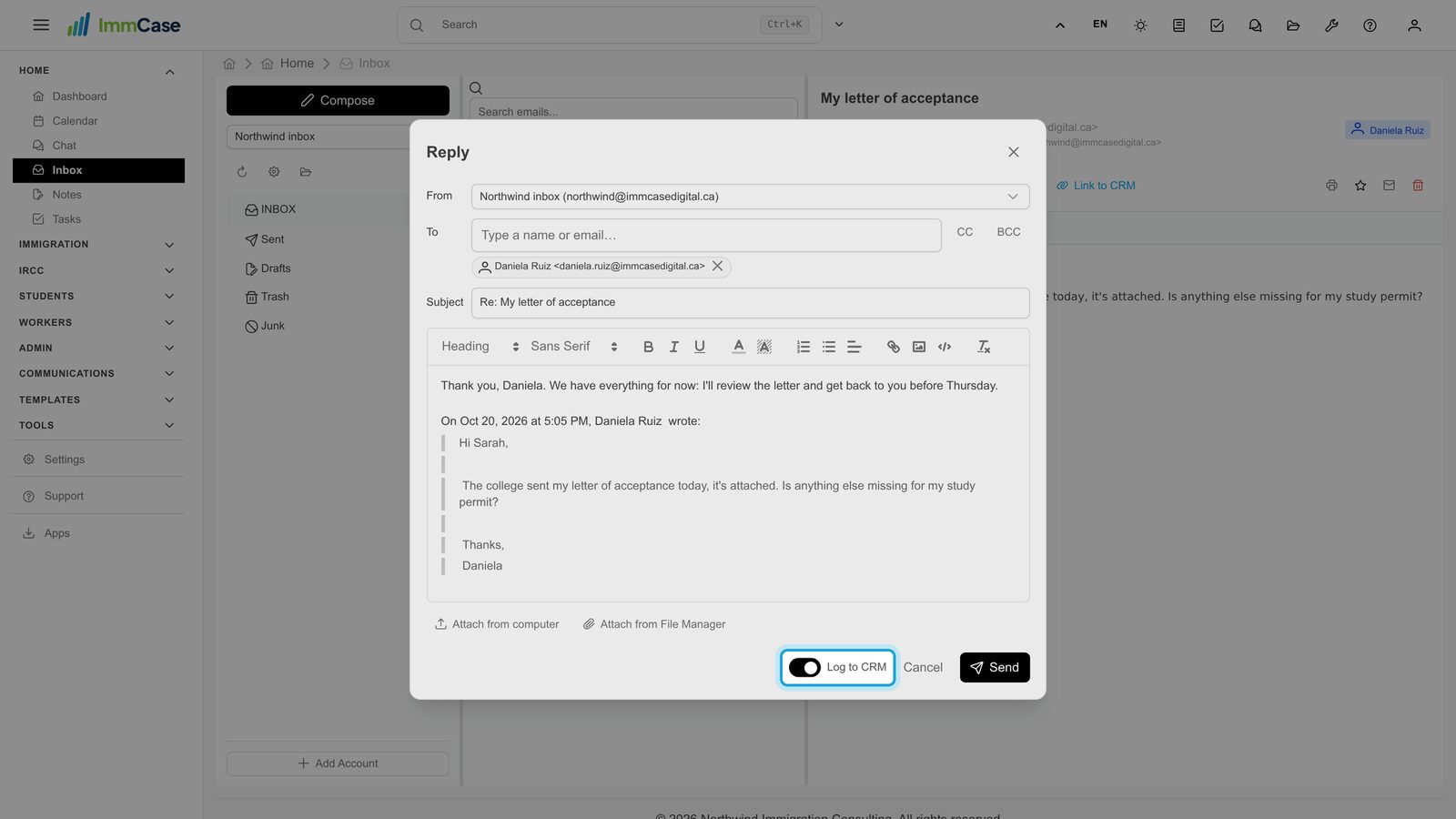Close the Reply dialog
The height and width of the screenshot is (819, 1456).
[x=1013, y=152]
